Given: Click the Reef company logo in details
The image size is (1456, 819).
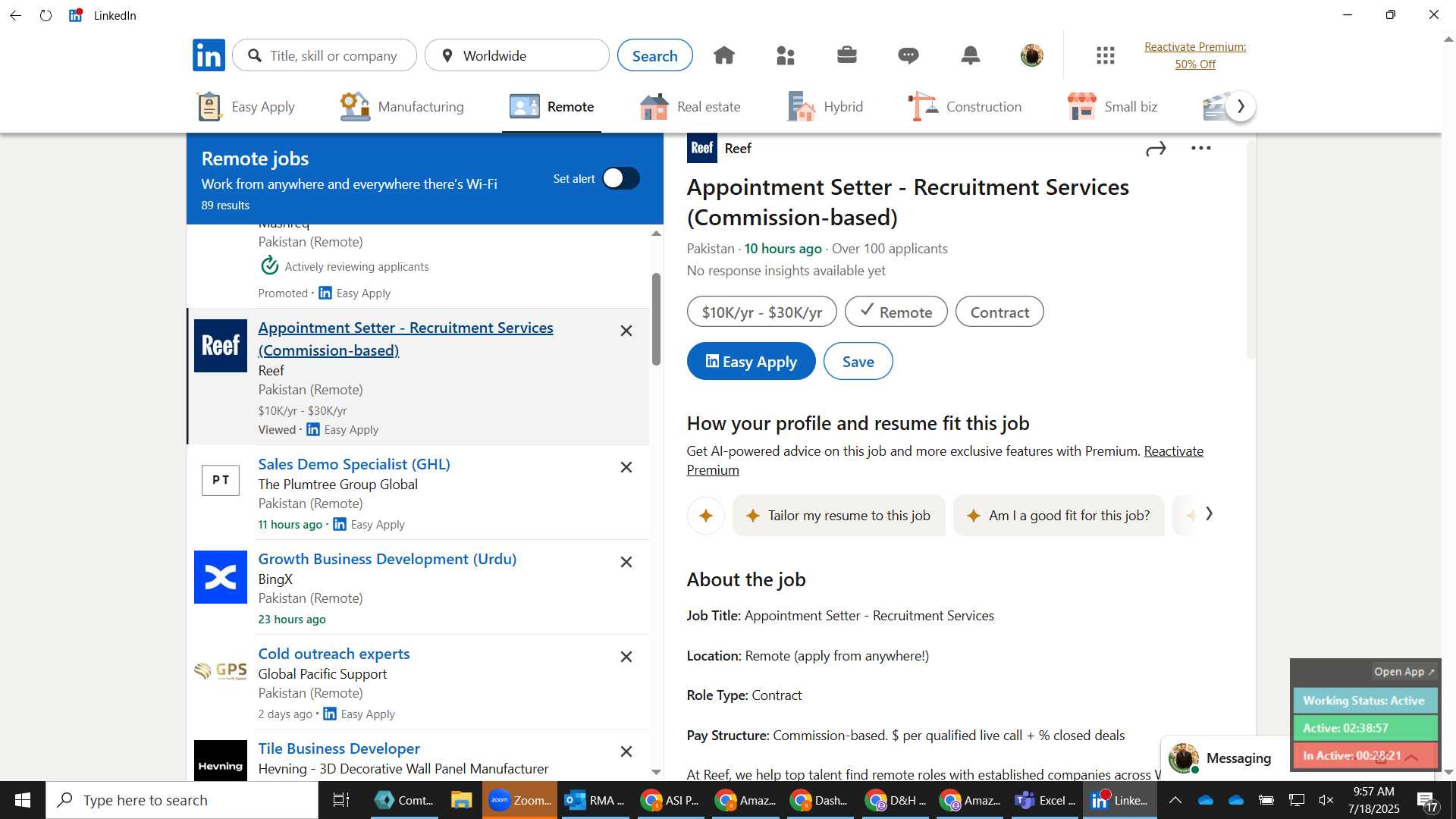Looking at the screenshot, I should (x=702, y=148).
